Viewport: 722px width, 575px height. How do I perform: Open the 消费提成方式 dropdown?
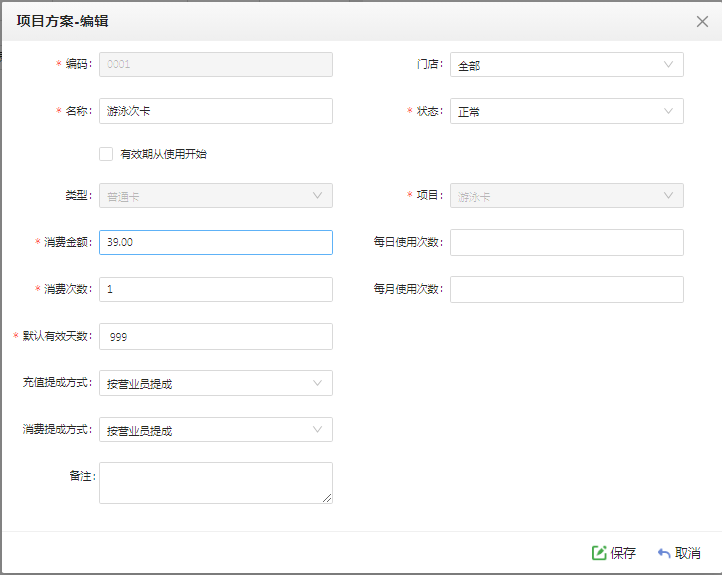pos(215,430)
